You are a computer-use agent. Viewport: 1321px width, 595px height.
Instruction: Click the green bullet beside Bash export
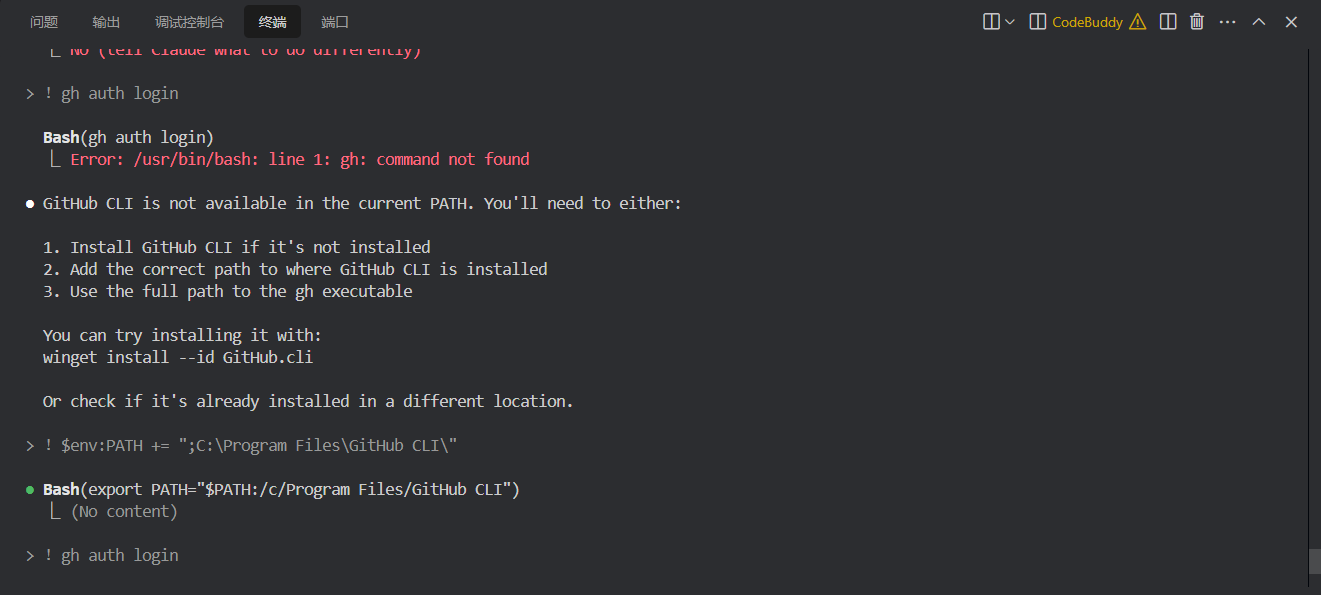(x=30, y=490)
